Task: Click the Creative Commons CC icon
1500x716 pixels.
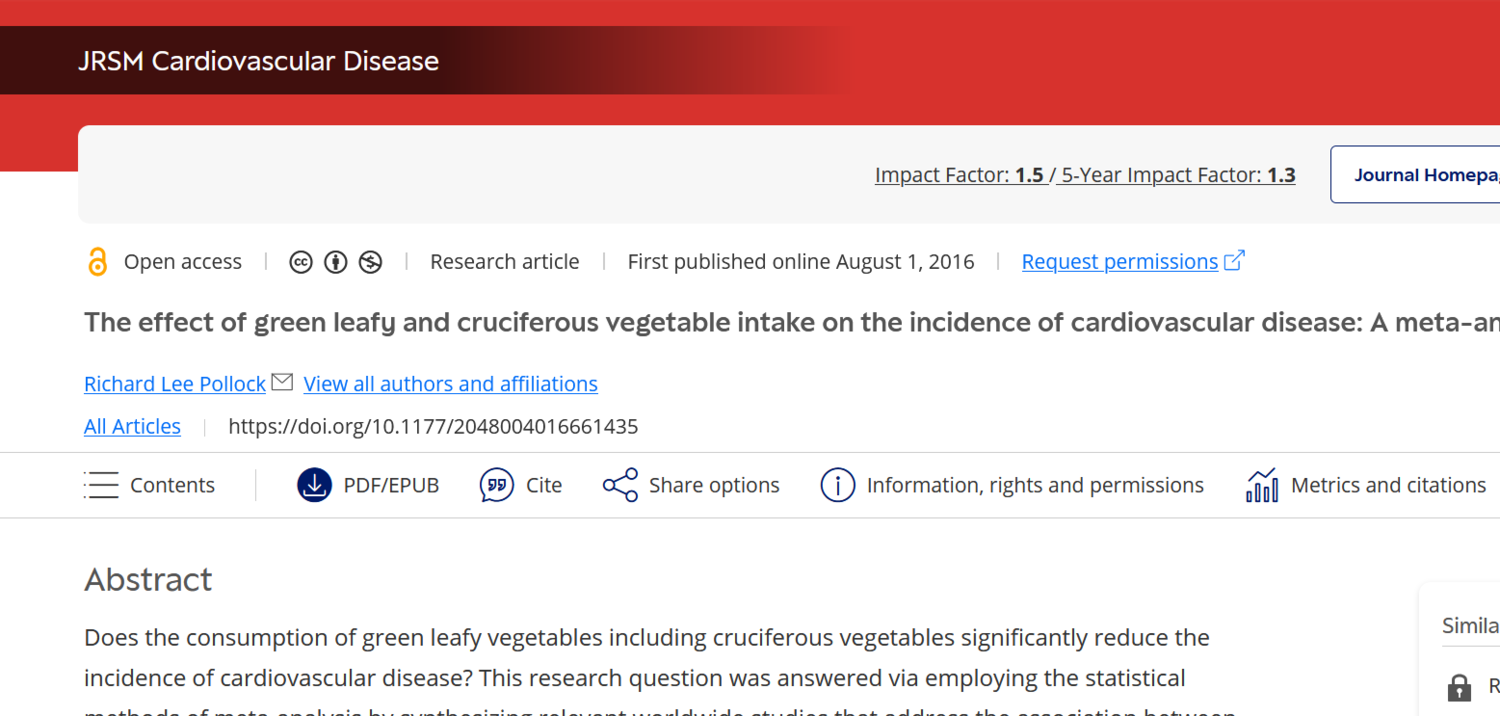Action: pyautogui.click(x=301, y=262)
